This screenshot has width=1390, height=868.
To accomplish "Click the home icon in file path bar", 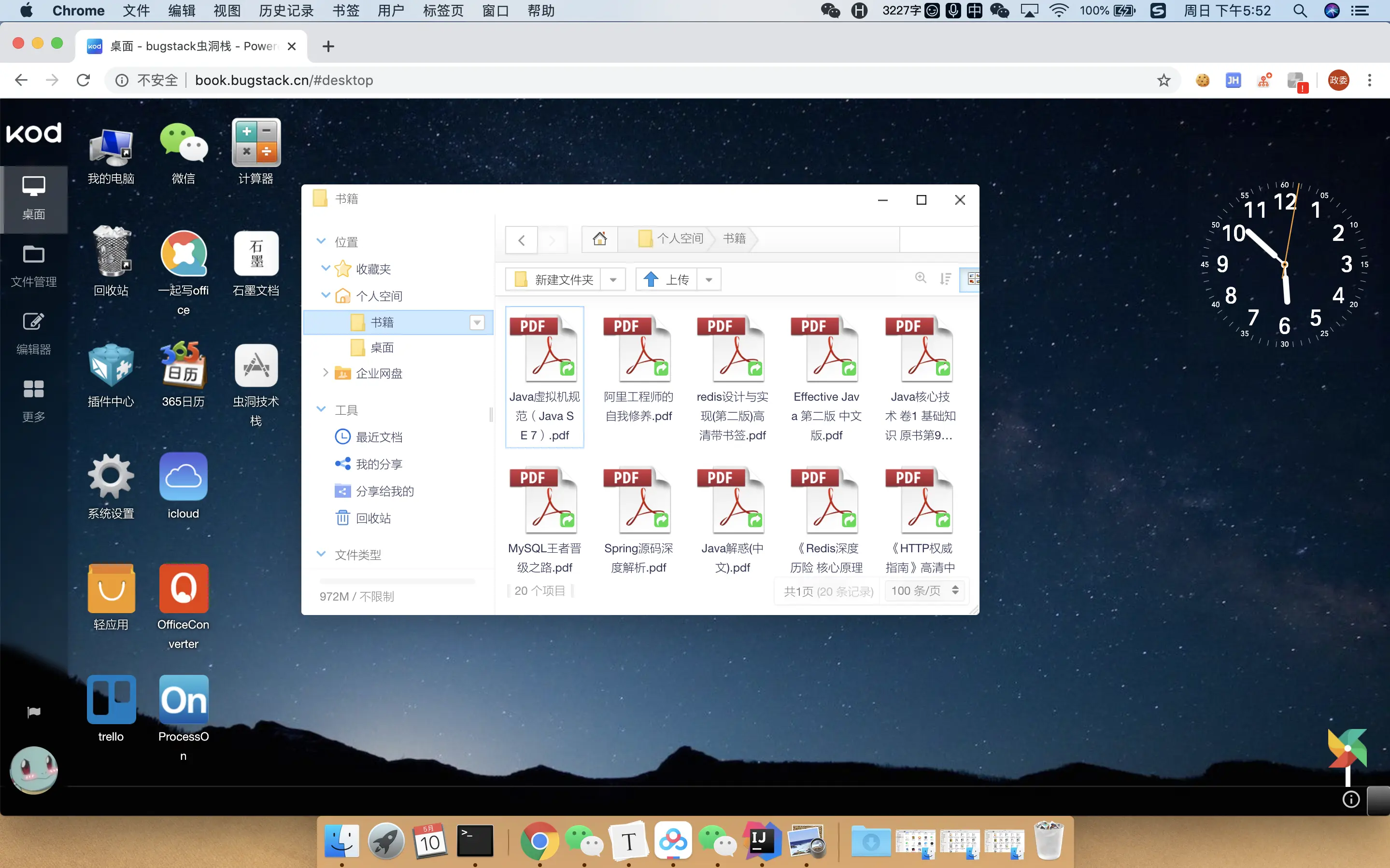I will tap(599, 239).
